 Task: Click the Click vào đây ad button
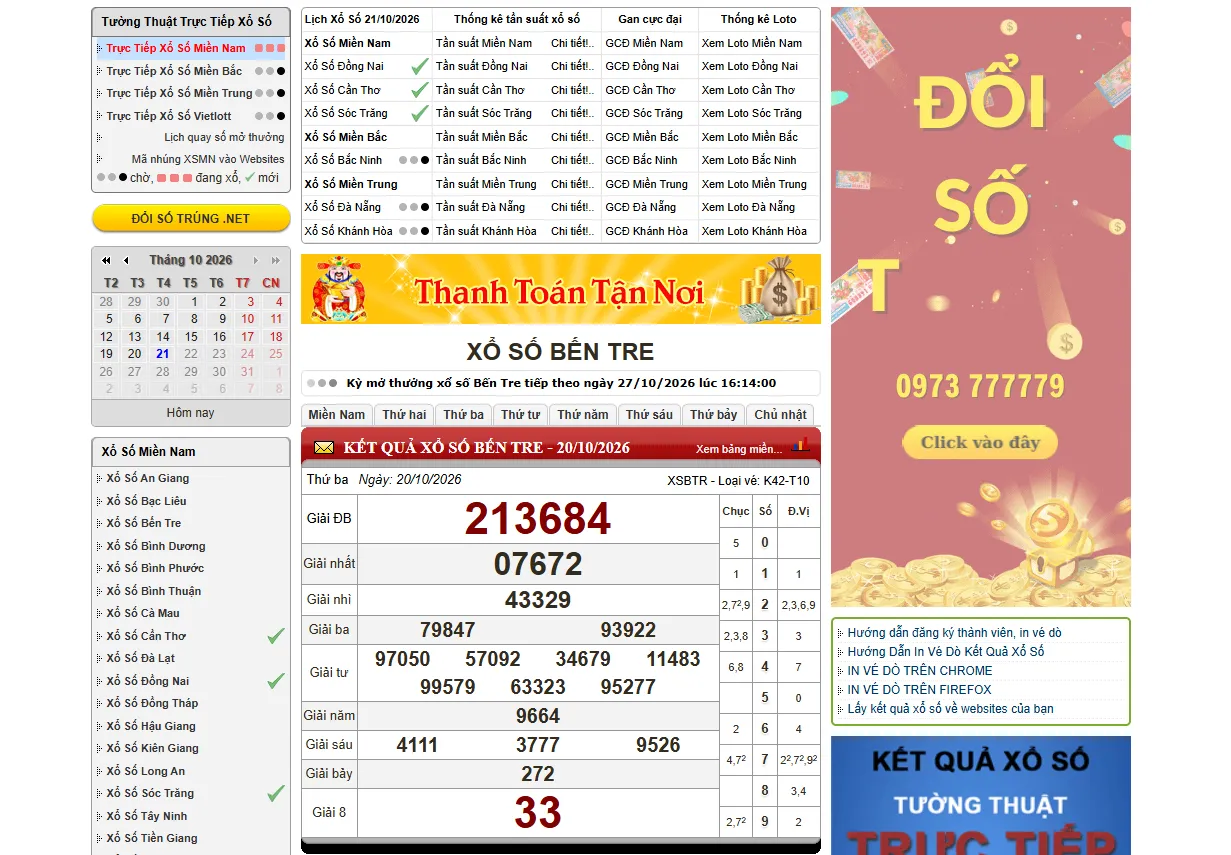tap(980, 442)
